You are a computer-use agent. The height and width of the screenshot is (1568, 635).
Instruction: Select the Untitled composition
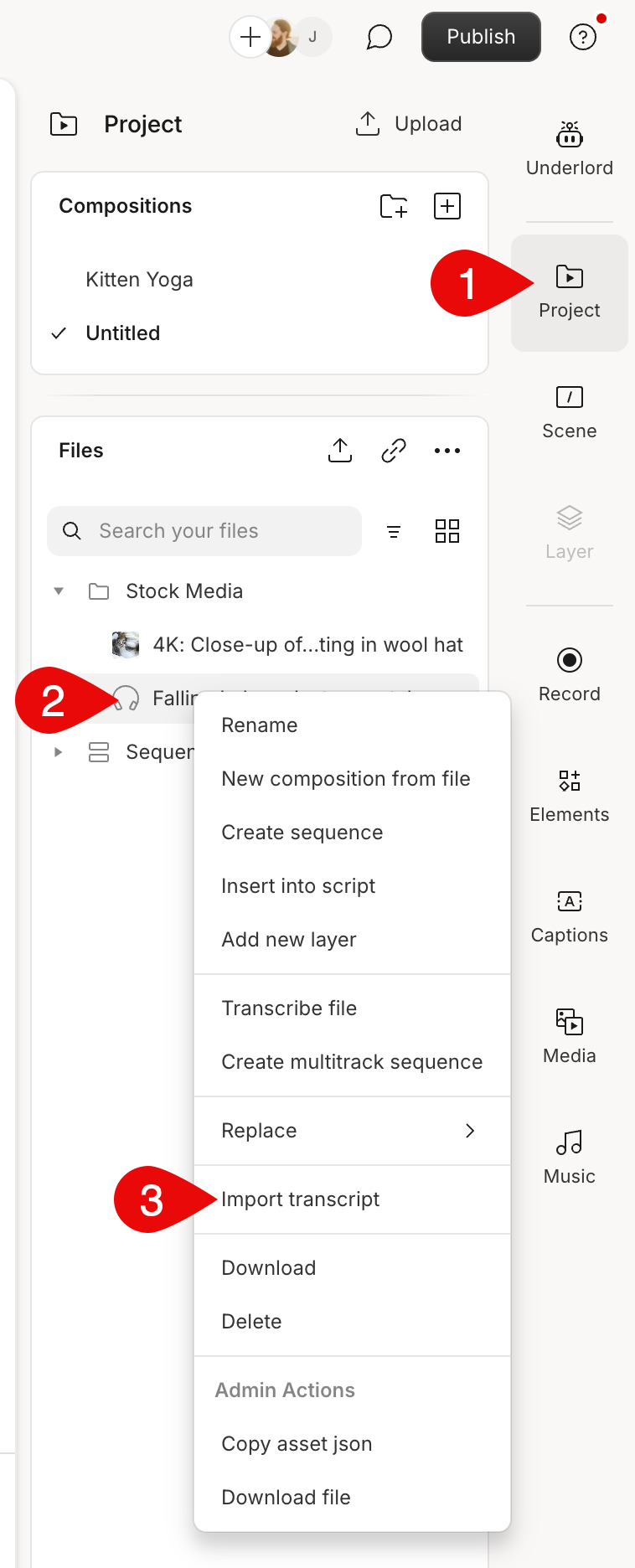123,333
